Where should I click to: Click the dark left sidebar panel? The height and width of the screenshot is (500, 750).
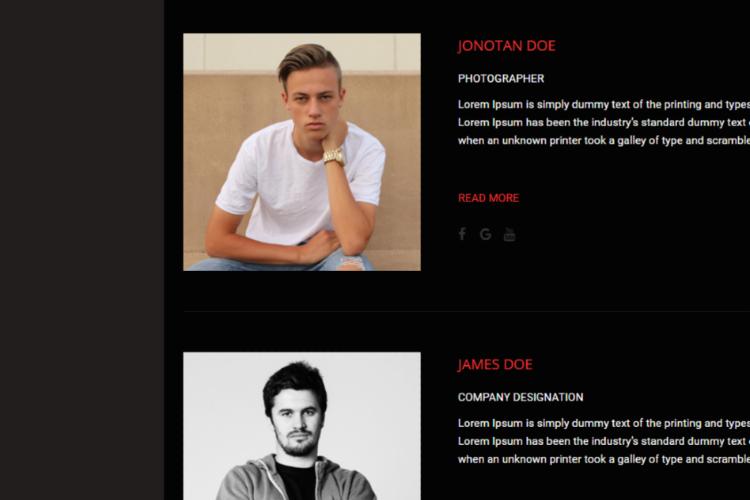82,250
